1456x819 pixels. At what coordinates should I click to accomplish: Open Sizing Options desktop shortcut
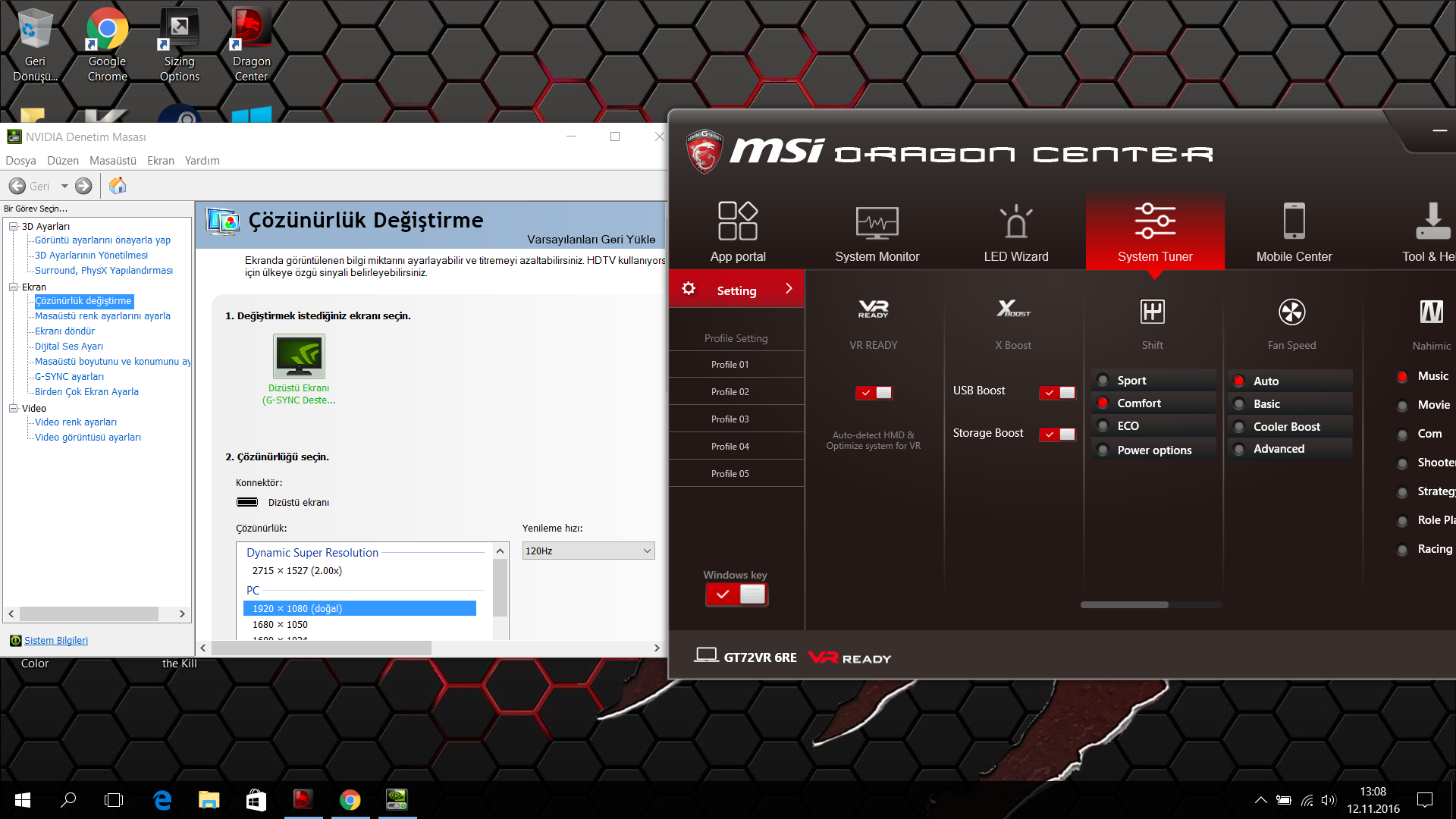pyautogui.click(x=180, y=44)
